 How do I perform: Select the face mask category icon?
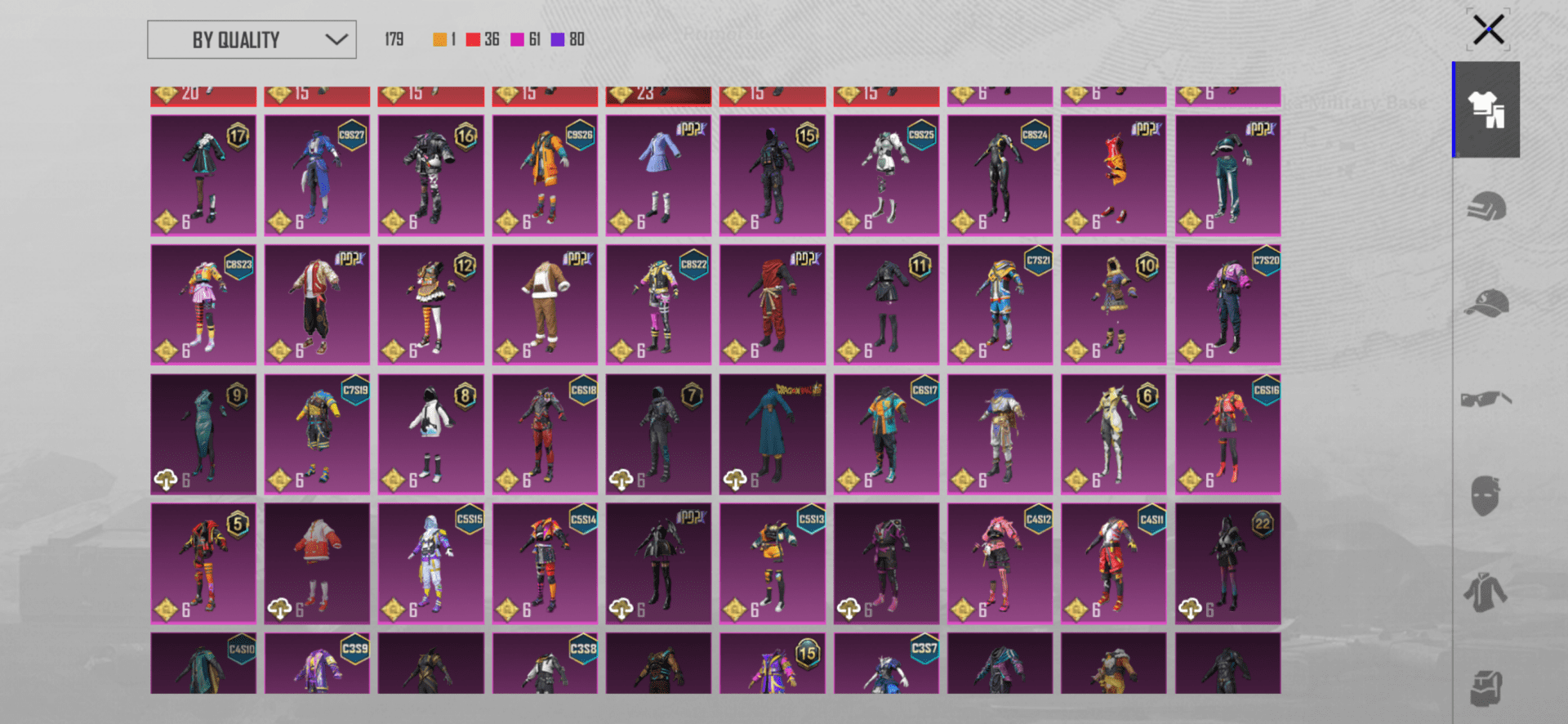pyautogui.click(x=1486, y=496)
